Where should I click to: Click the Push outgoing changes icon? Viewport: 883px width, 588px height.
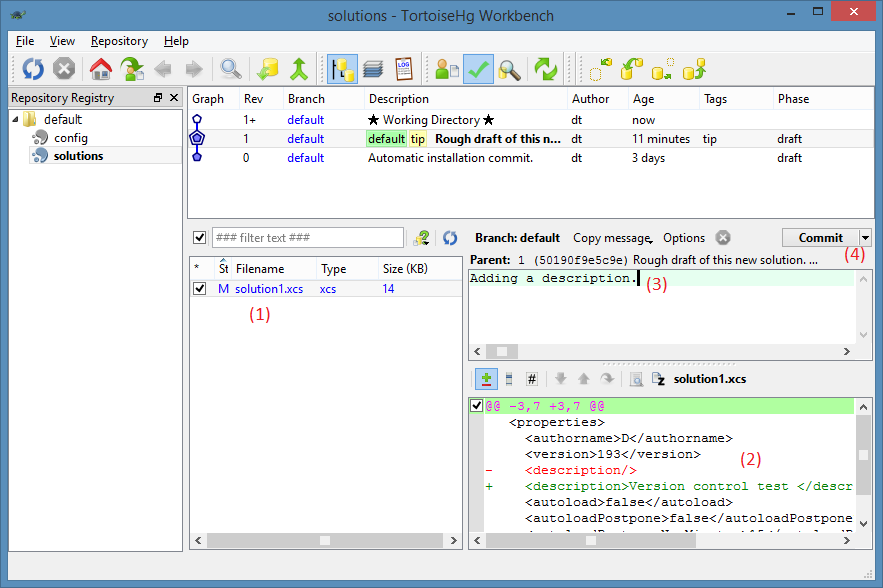(x=694, y=69)
